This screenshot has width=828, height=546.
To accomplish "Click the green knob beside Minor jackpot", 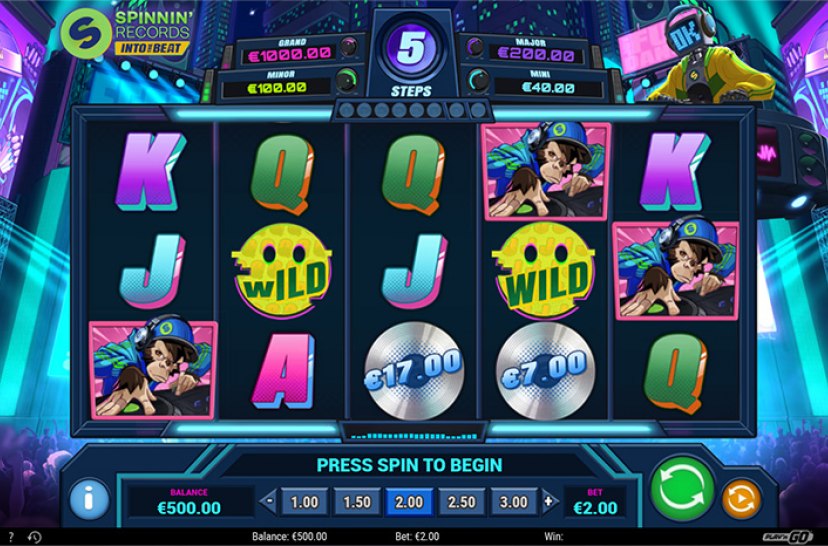I will pos(346,80).
